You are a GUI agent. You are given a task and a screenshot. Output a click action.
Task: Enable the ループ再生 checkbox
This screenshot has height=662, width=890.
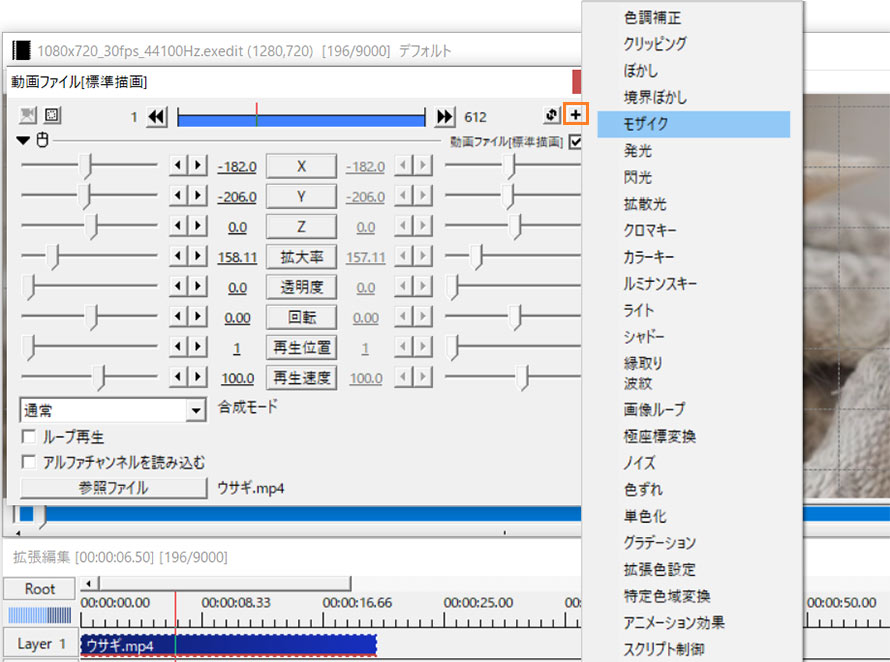click(x=28, y=437)
